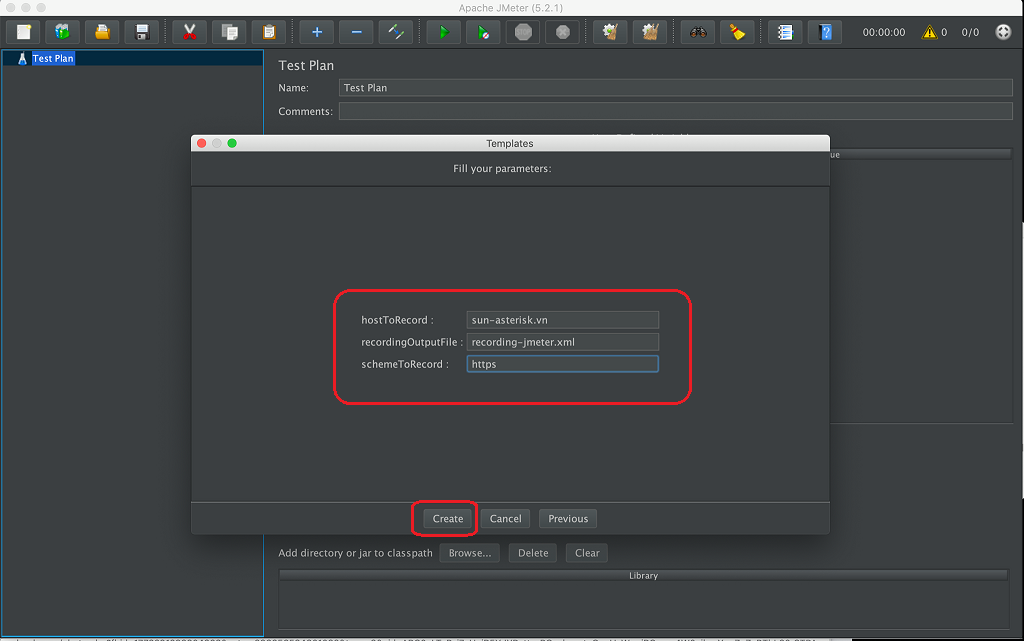This screenshot has height=641, width=1024.
Task: Start the test with green play icon
Action: click(x=443, y=32)
